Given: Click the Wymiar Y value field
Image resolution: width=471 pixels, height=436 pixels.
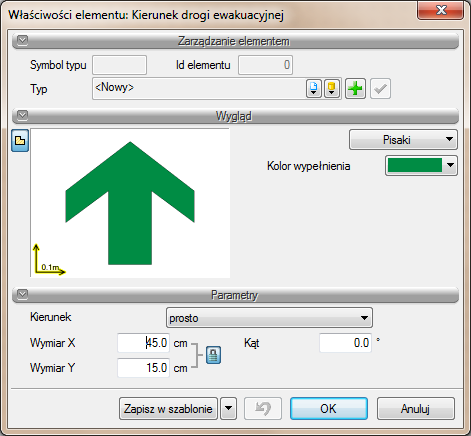Looking at the screenshot, I should (x=143, y=368).
